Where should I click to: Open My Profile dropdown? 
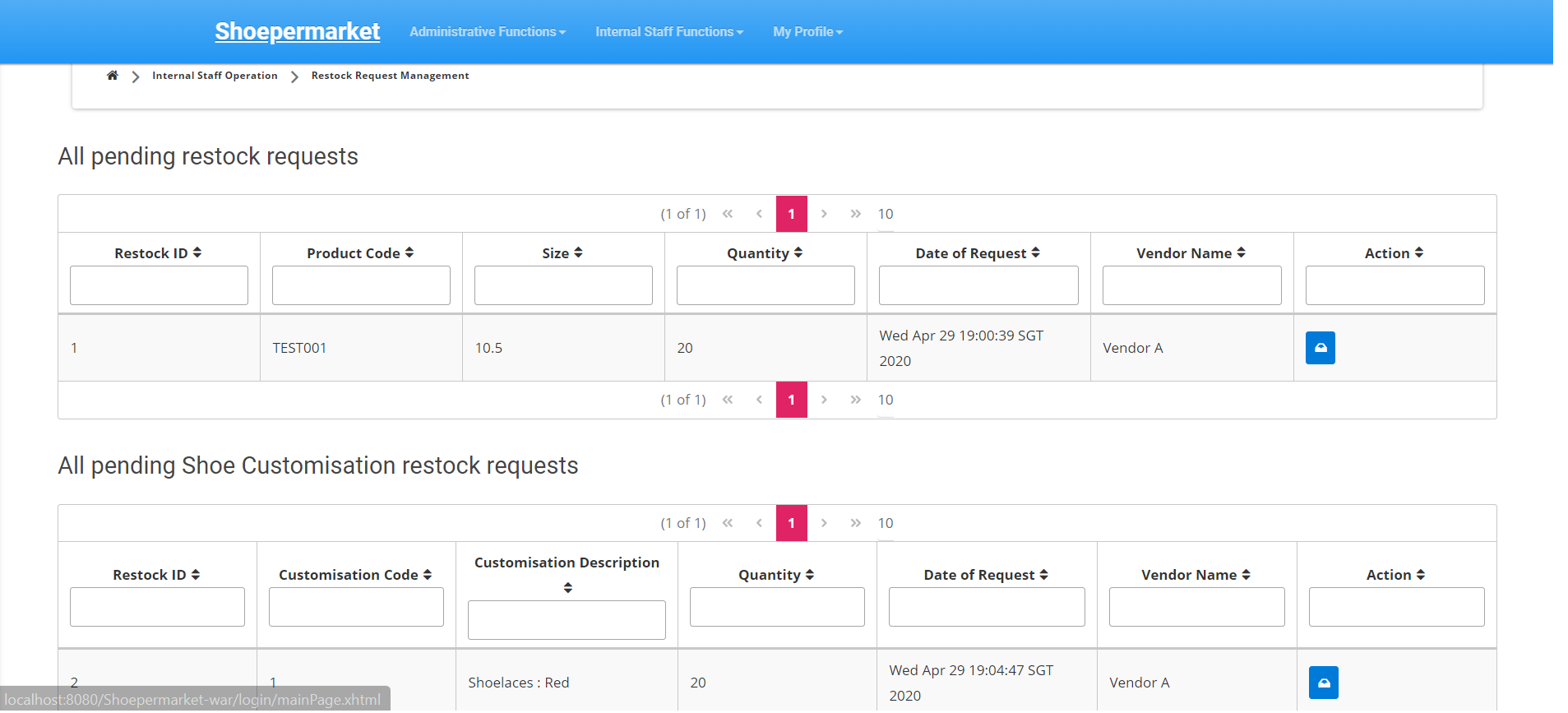[807, 32]
